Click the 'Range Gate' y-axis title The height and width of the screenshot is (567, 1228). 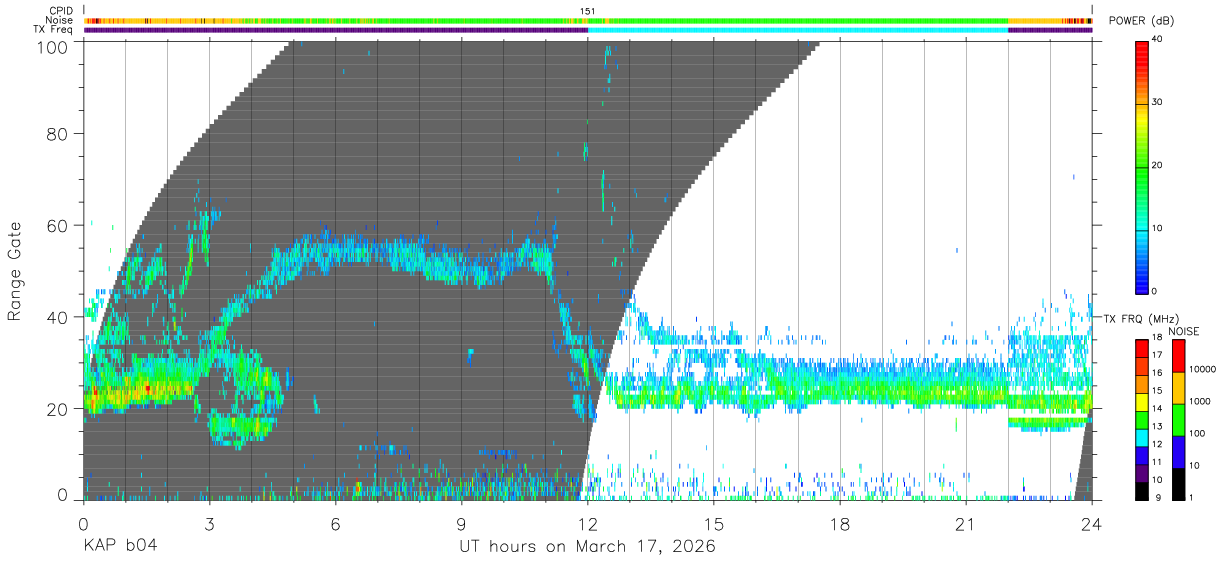(x=15, y=270)
